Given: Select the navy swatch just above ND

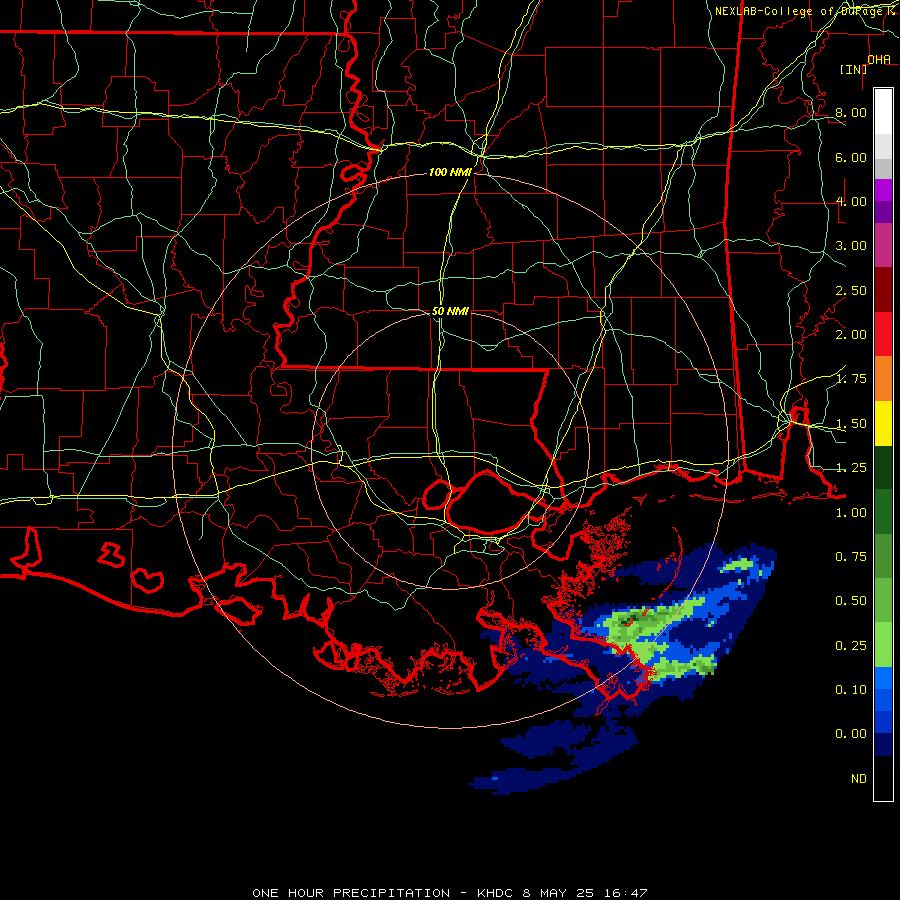Looking at the screenshot, I should pos(883,744).
